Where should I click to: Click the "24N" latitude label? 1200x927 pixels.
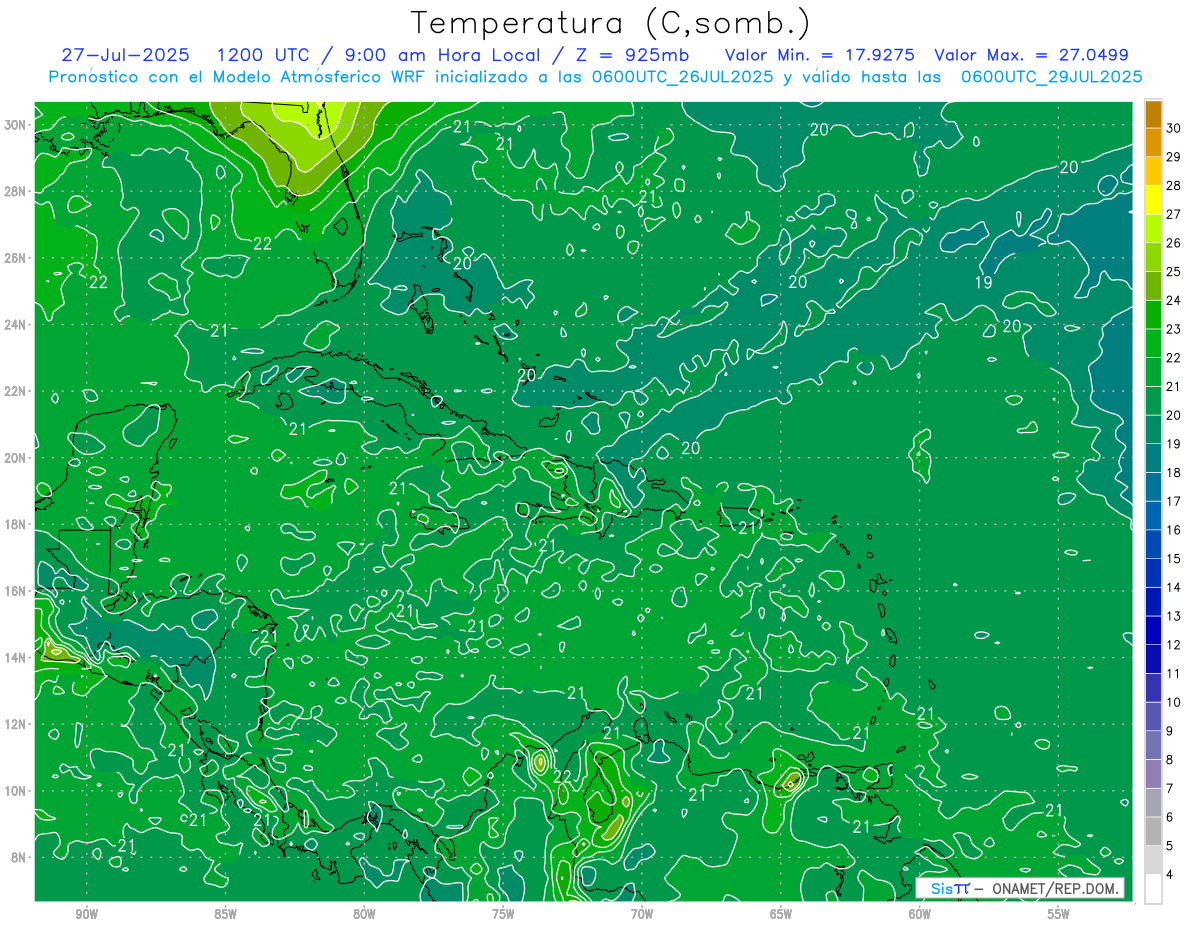17,325
